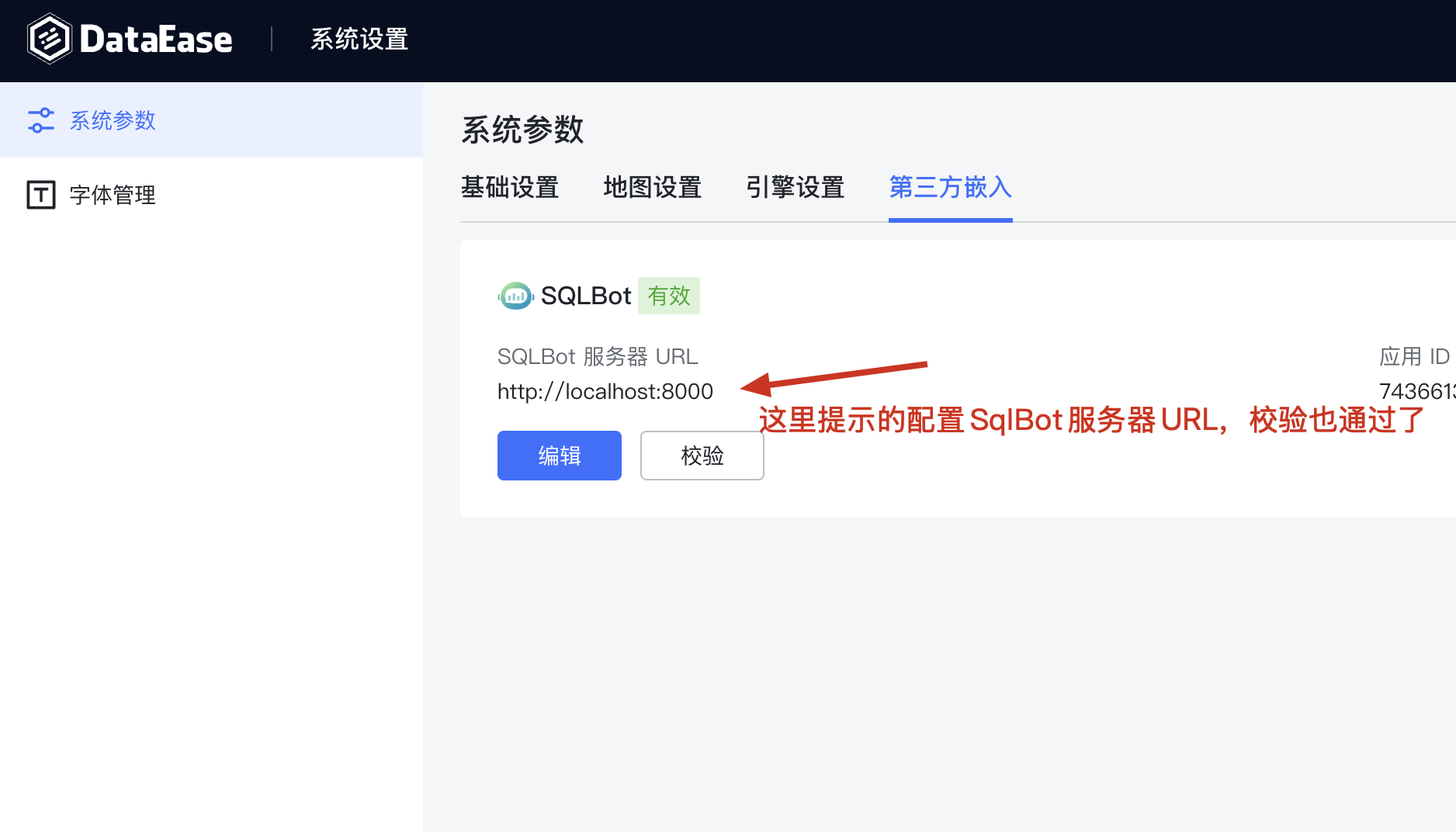Click the 应用 ID label

coord(1414,356)
